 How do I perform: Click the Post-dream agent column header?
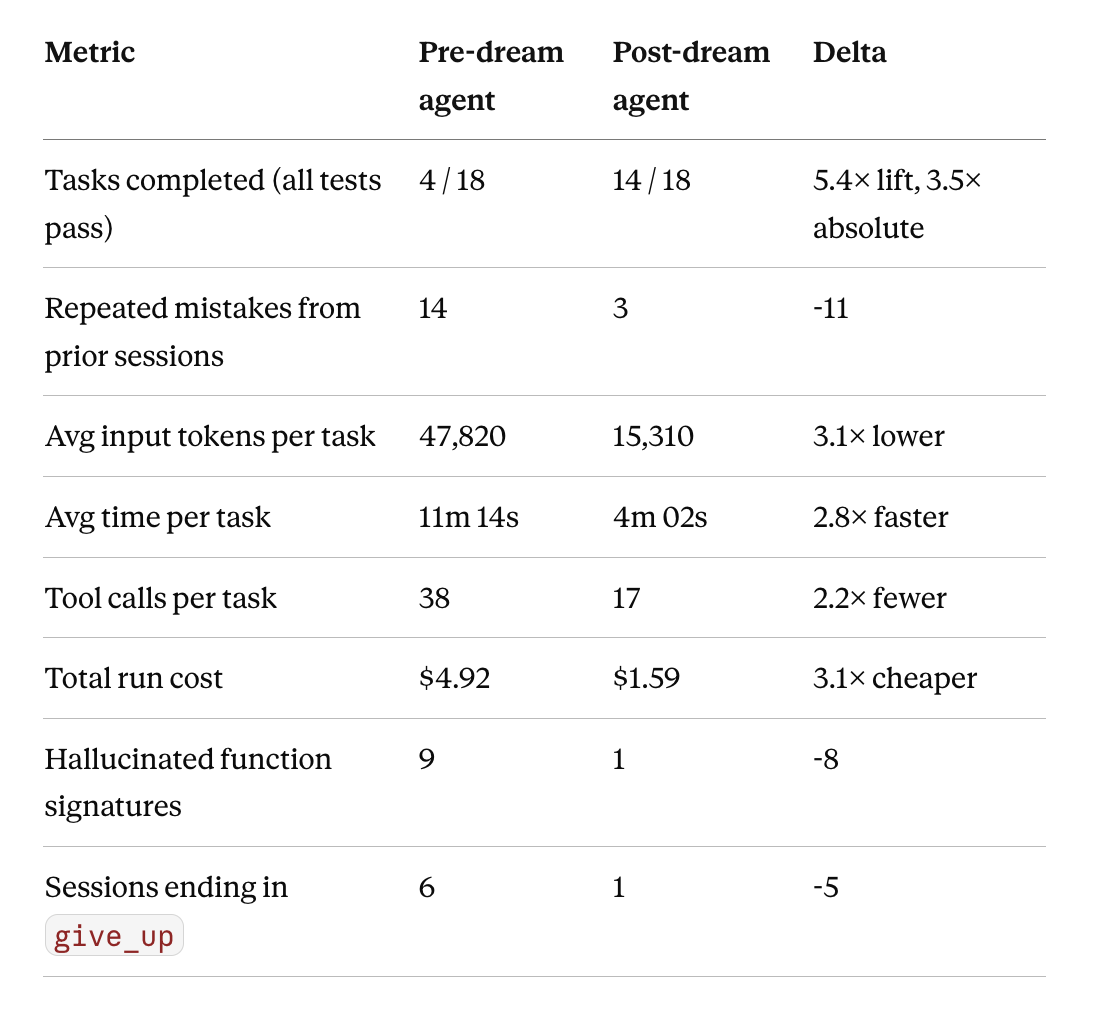pyautogui.click(x=691, y=76)
